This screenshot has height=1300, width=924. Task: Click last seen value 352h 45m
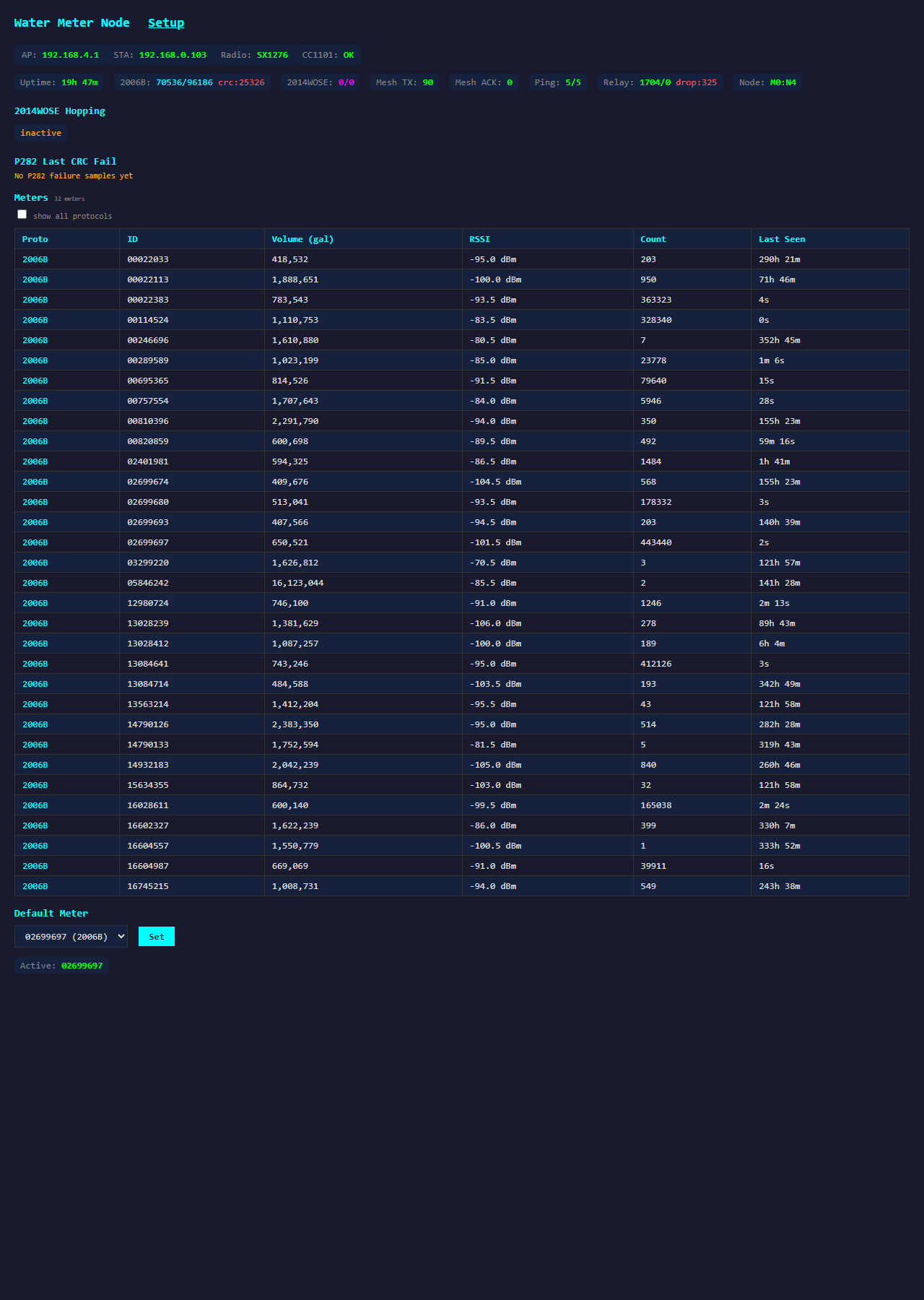click(780, 340)
